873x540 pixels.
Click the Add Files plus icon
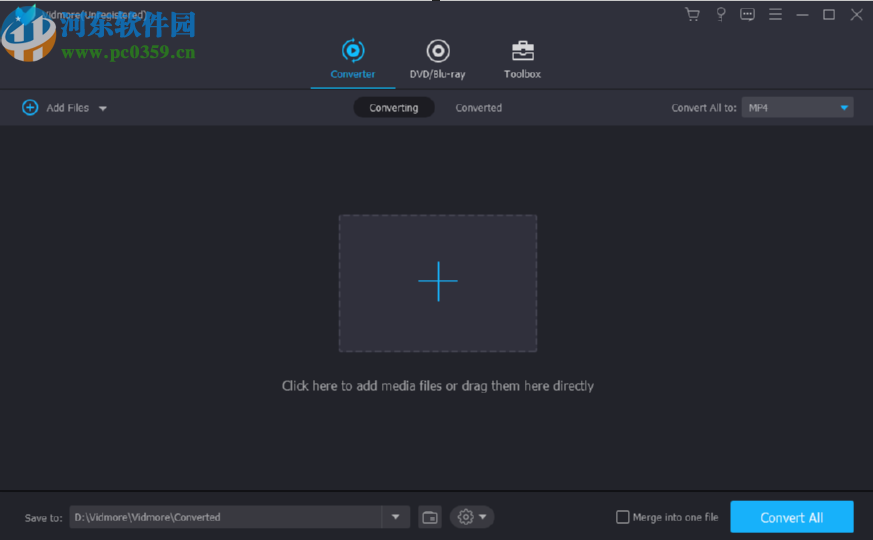click(30, 107)
